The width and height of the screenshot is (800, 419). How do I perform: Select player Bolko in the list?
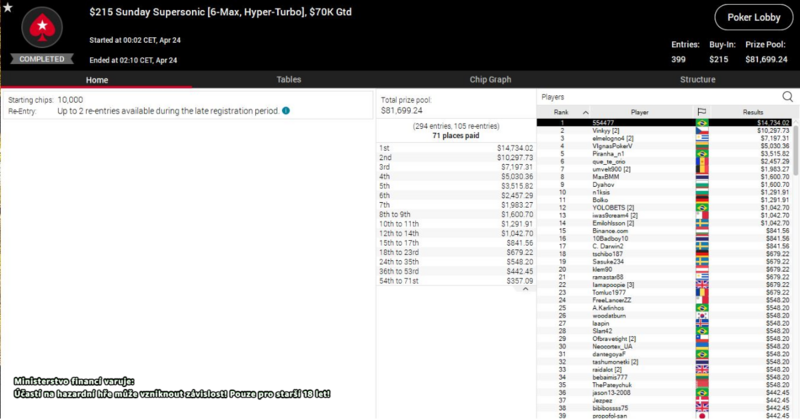click(600, 200)
